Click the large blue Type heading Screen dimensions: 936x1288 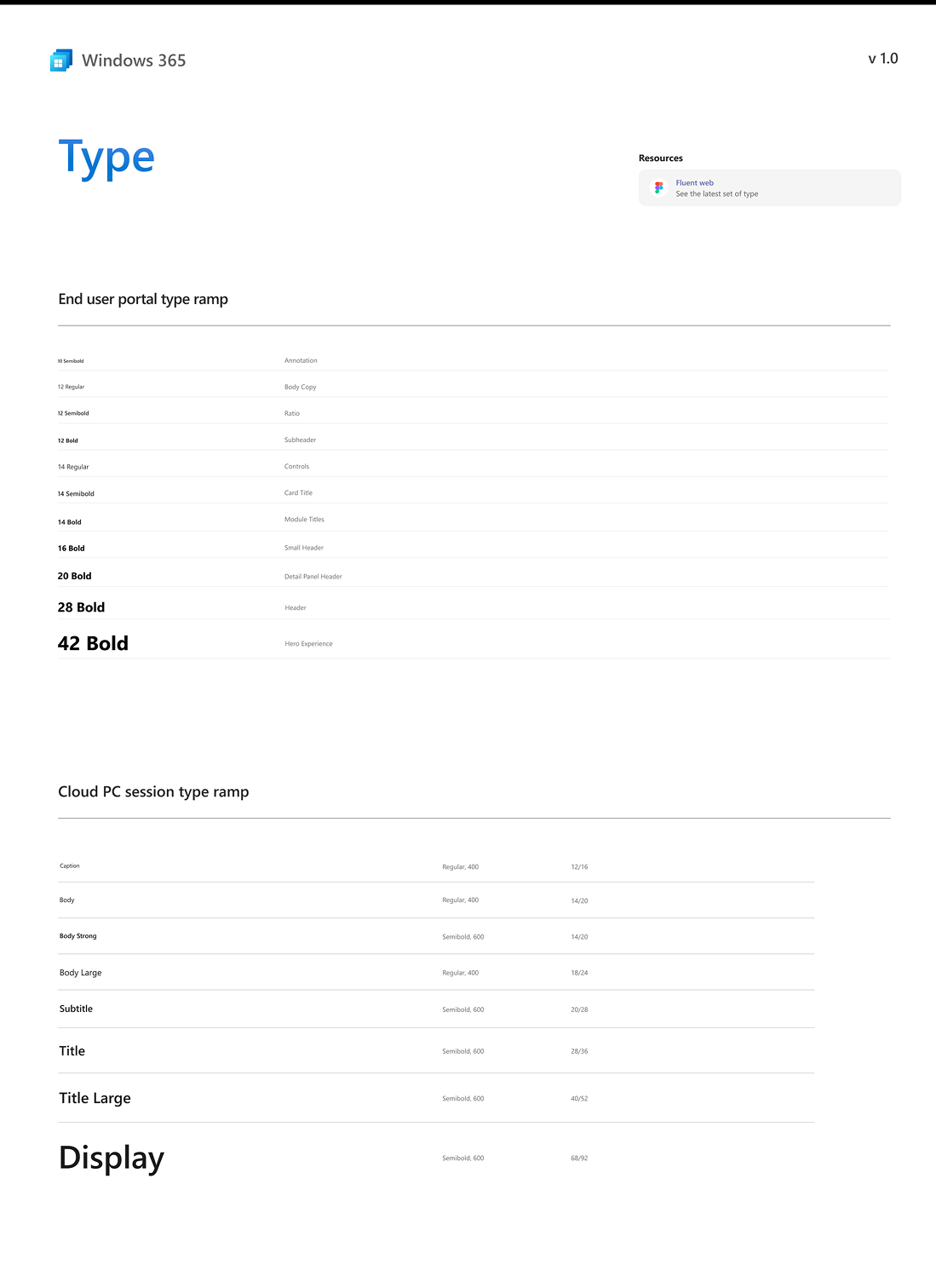[x=106, y=158]
